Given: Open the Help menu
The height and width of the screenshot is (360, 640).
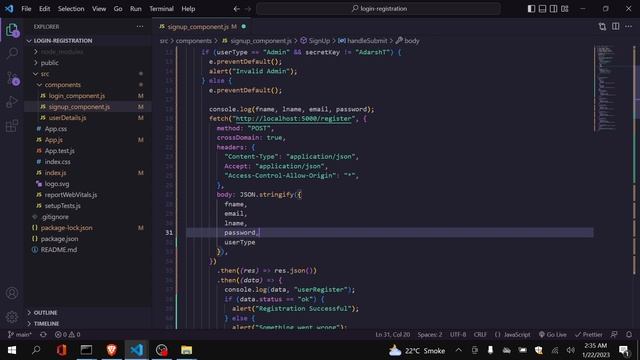Looking at the screenshot, I should pos(188,9).
